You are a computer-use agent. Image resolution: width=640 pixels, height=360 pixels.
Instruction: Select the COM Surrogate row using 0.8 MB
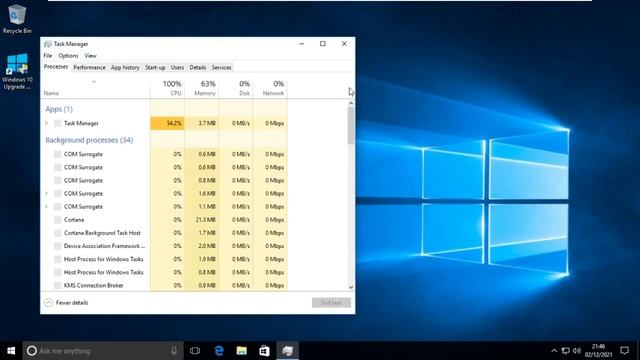pyautogui.click(x=165, y=180)
